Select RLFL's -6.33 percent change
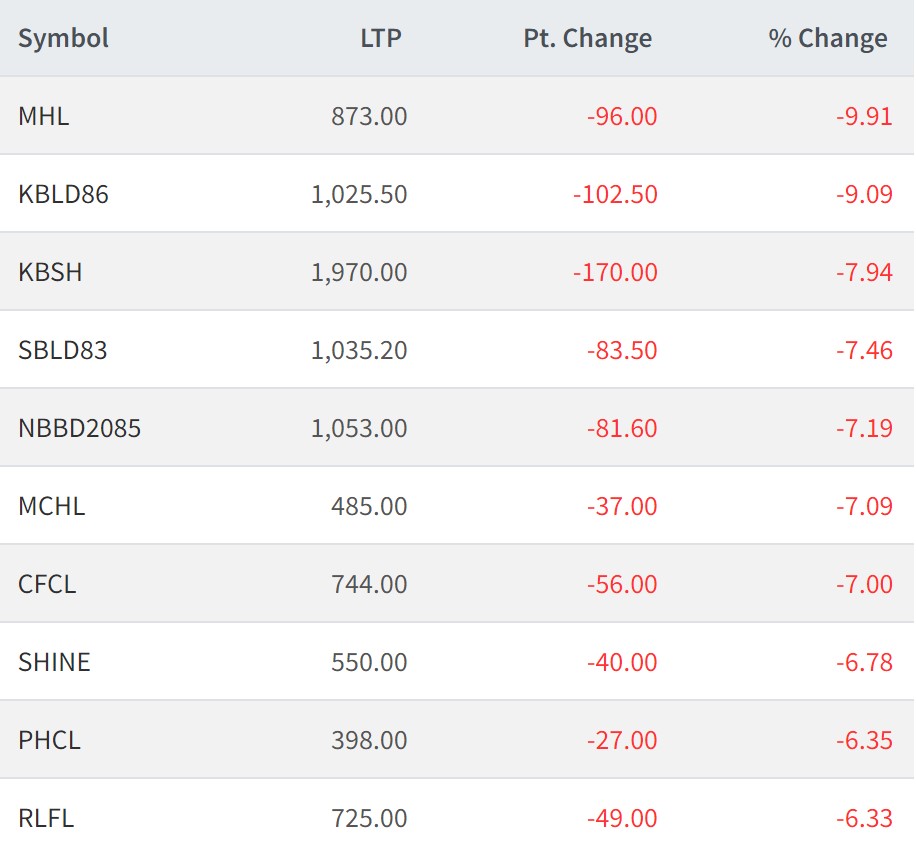The image size is (916, 853). (864, 818)
